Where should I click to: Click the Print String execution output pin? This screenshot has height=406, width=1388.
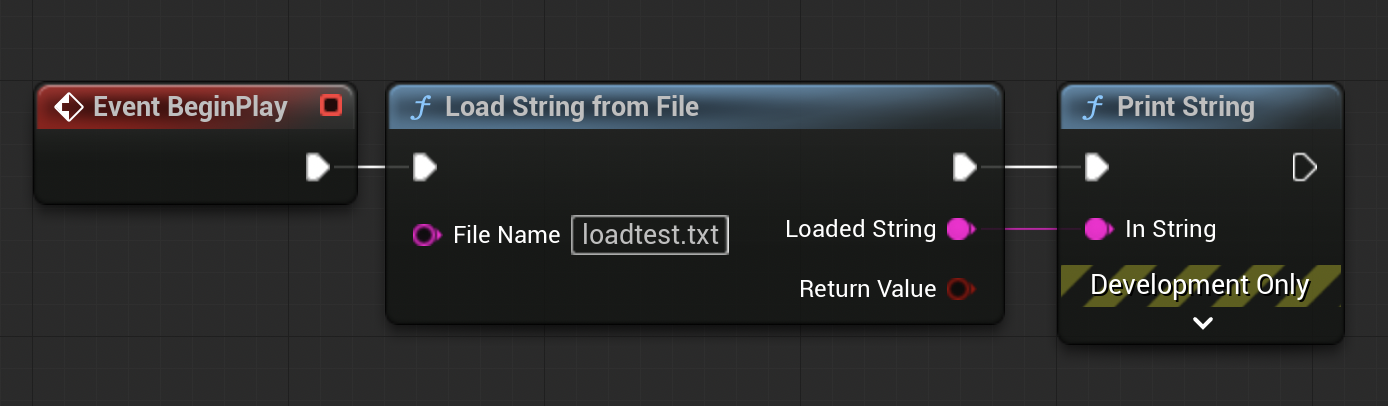point(1305,167)
